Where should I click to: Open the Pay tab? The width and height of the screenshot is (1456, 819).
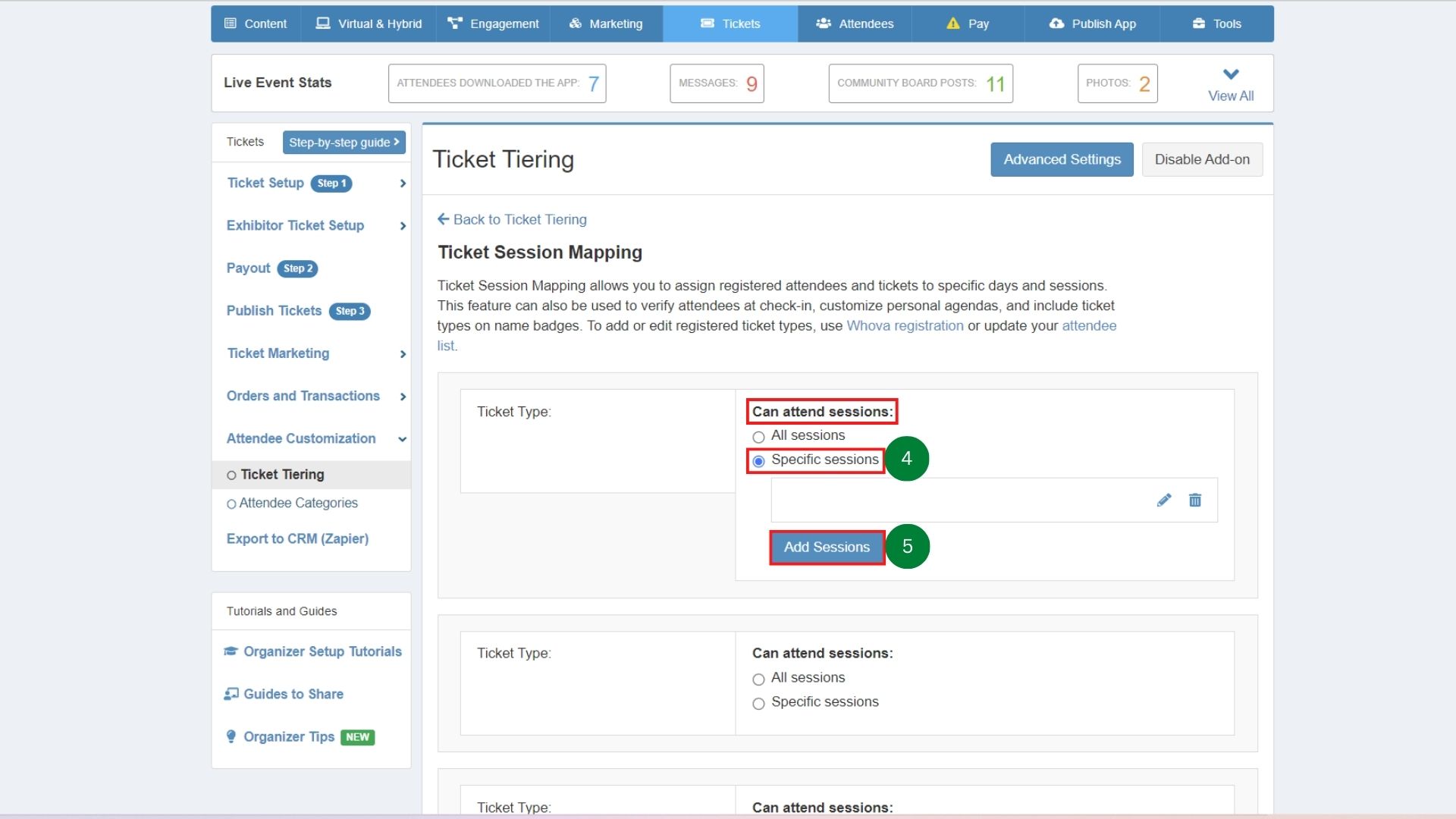(x=968, y=24)
